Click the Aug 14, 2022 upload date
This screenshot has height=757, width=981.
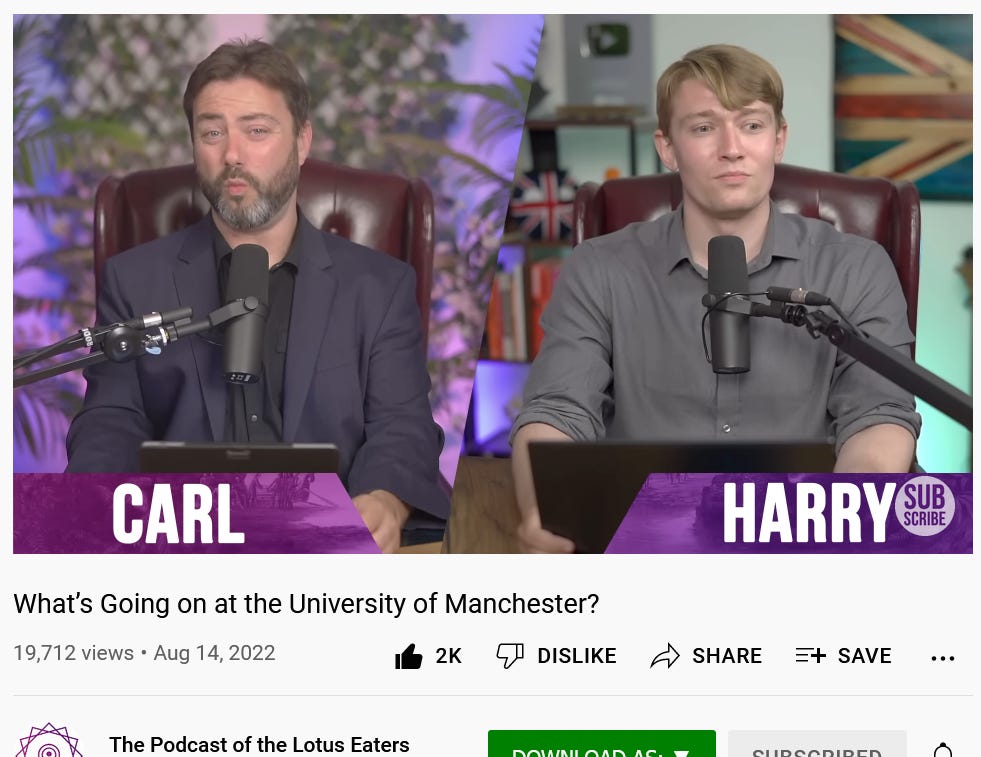215,653
